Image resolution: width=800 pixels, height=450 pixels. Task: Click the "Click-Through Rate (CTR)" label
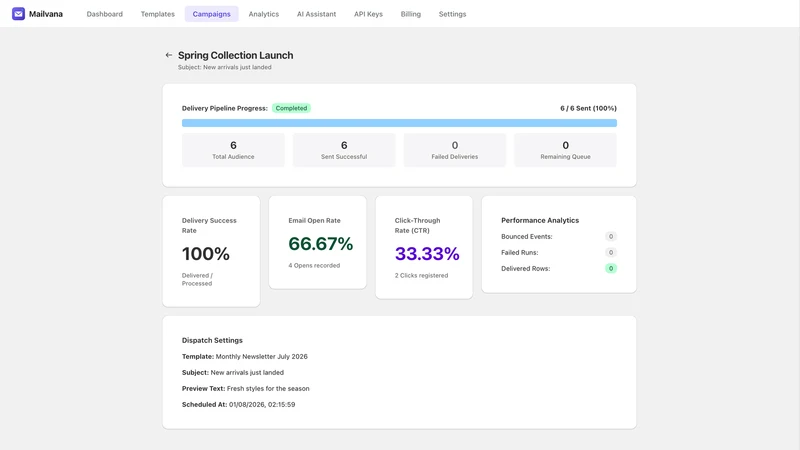point(417,226)
